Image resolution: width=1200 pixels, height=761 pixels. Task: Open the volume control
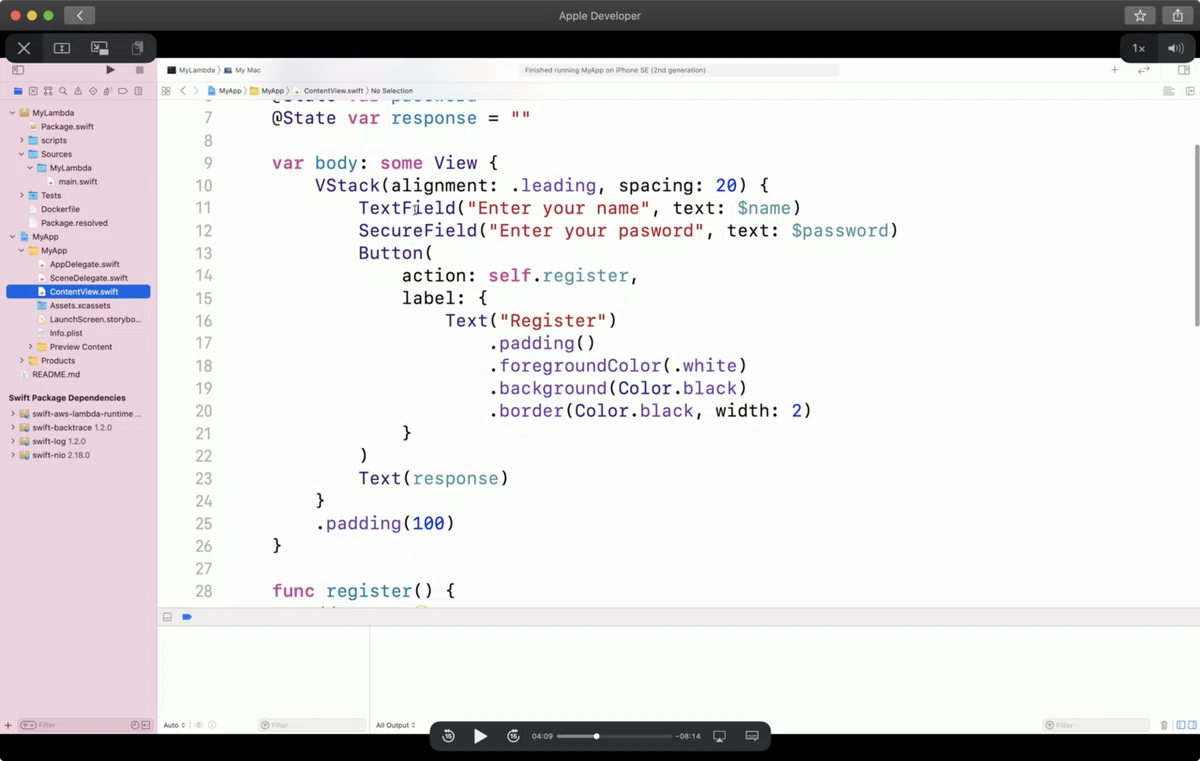point(1175,48)
